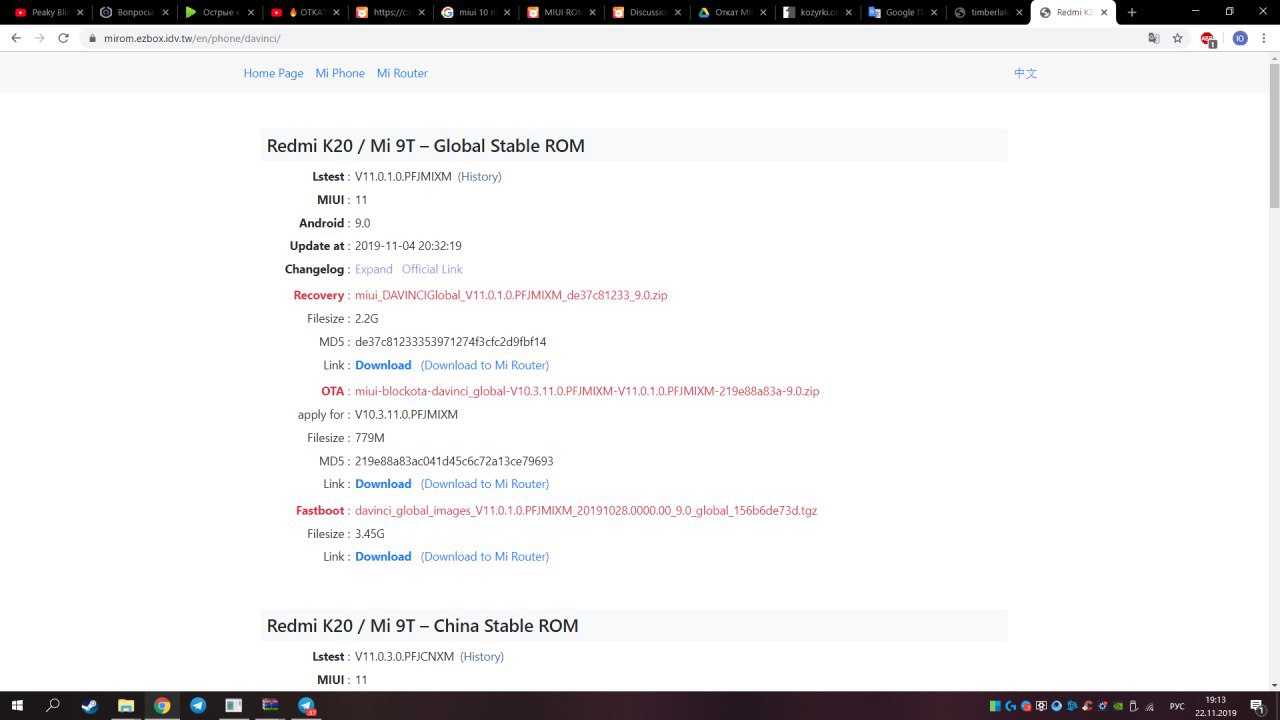Screen dimensions: 1280x720
Task: Switch to the Google Translate tab
Action: tap(902, 12)
